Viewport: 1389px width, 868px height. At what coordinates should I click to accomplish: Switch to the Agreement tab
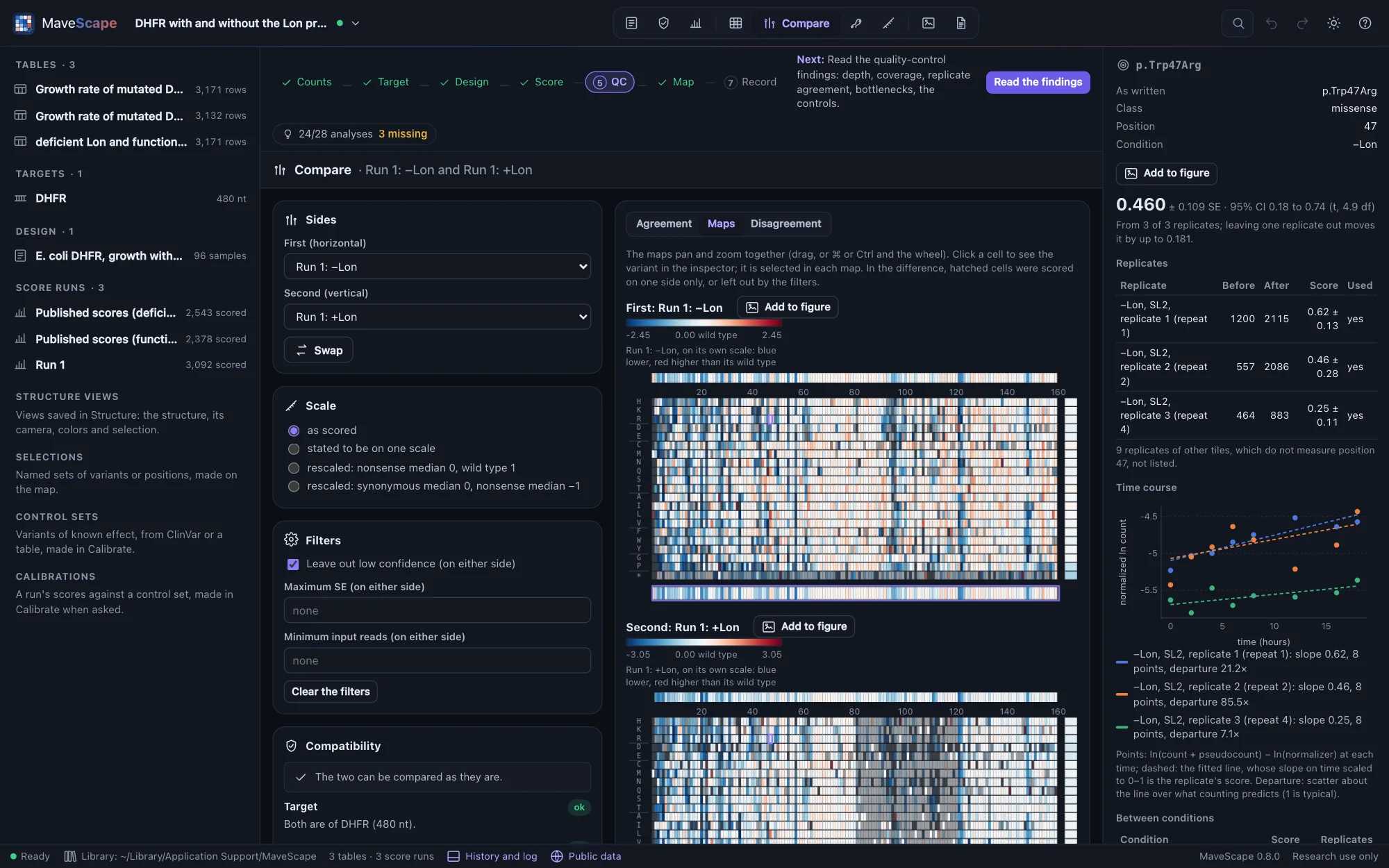pos(664,224)
